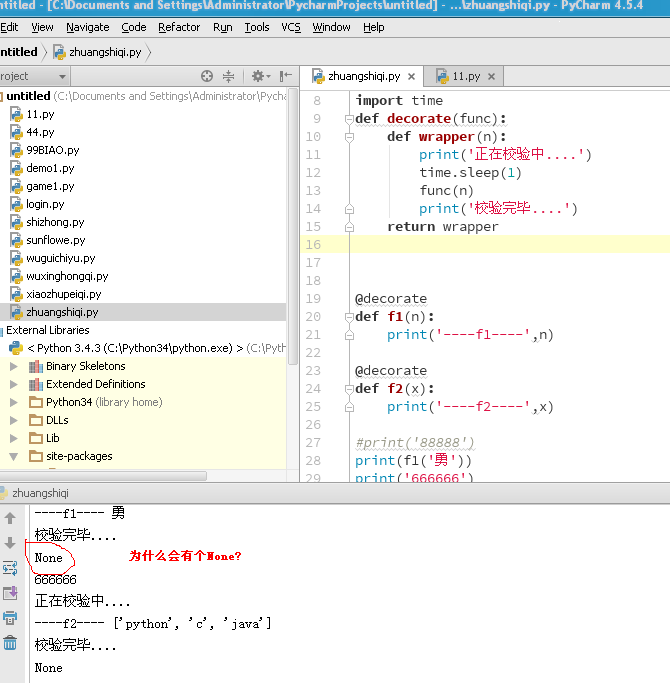This screenshot has height=683, width=670.
Task: Select wuguichiyu.py in the project tree
Action: pos(61,258)
